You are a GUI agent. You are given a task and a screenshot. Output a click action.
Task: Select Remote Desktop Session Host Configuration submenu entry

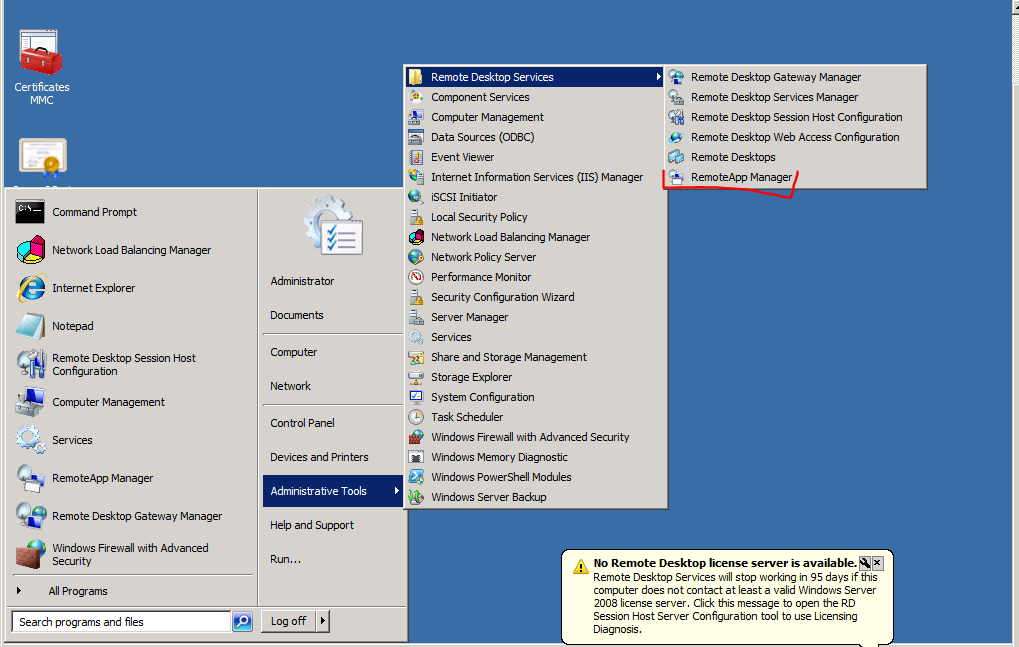796,118
